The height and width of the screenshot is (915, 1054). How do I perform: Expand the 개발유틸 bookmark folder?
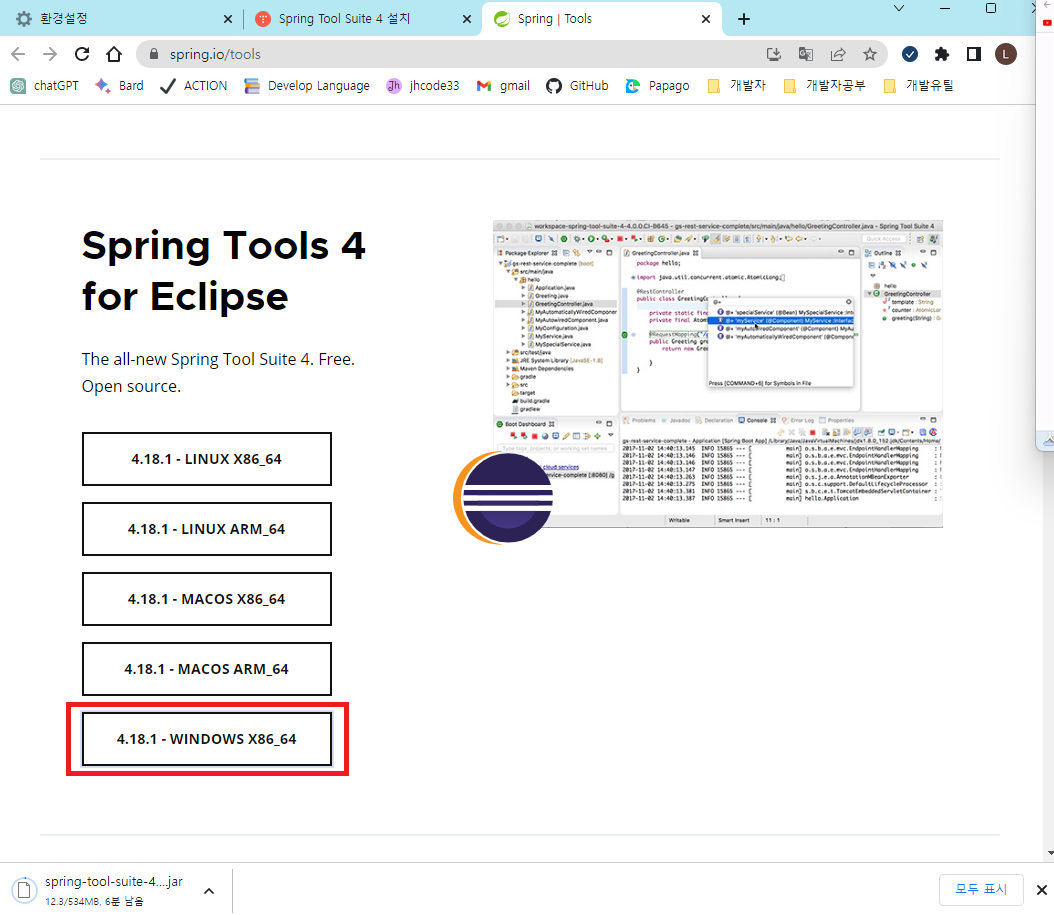[x=918, y=86]
